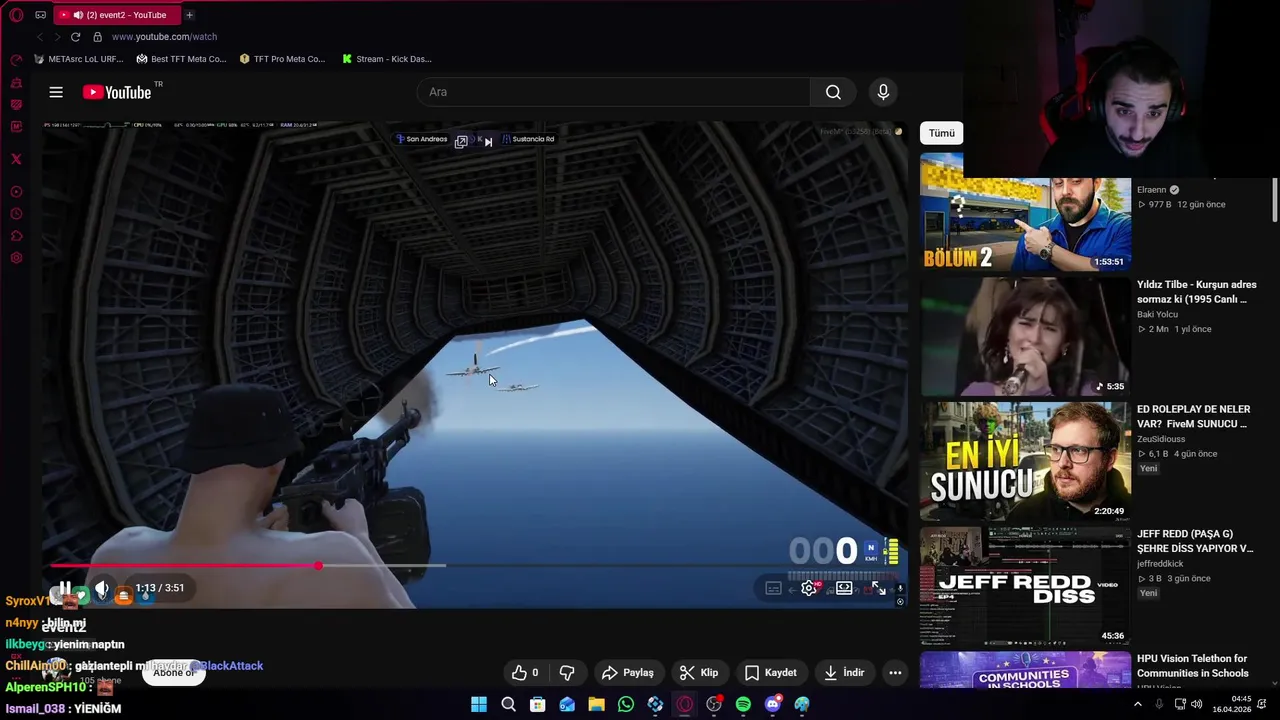Switch to the event2 - YouTube tab
1280x720 pixels.
click(x=116, y=15)
